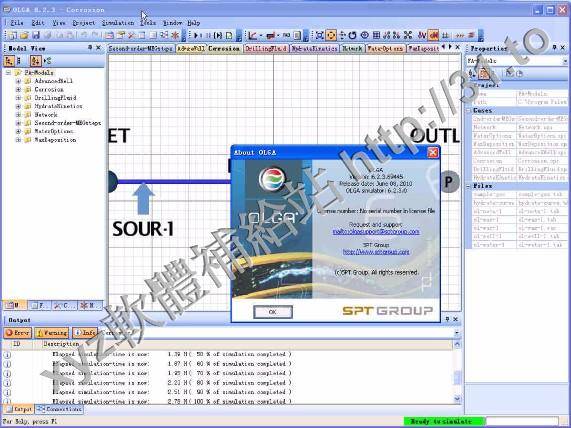Click the Output list scroll-up arrow
This screenshot has height=428, width=571.
pos(457,344)
